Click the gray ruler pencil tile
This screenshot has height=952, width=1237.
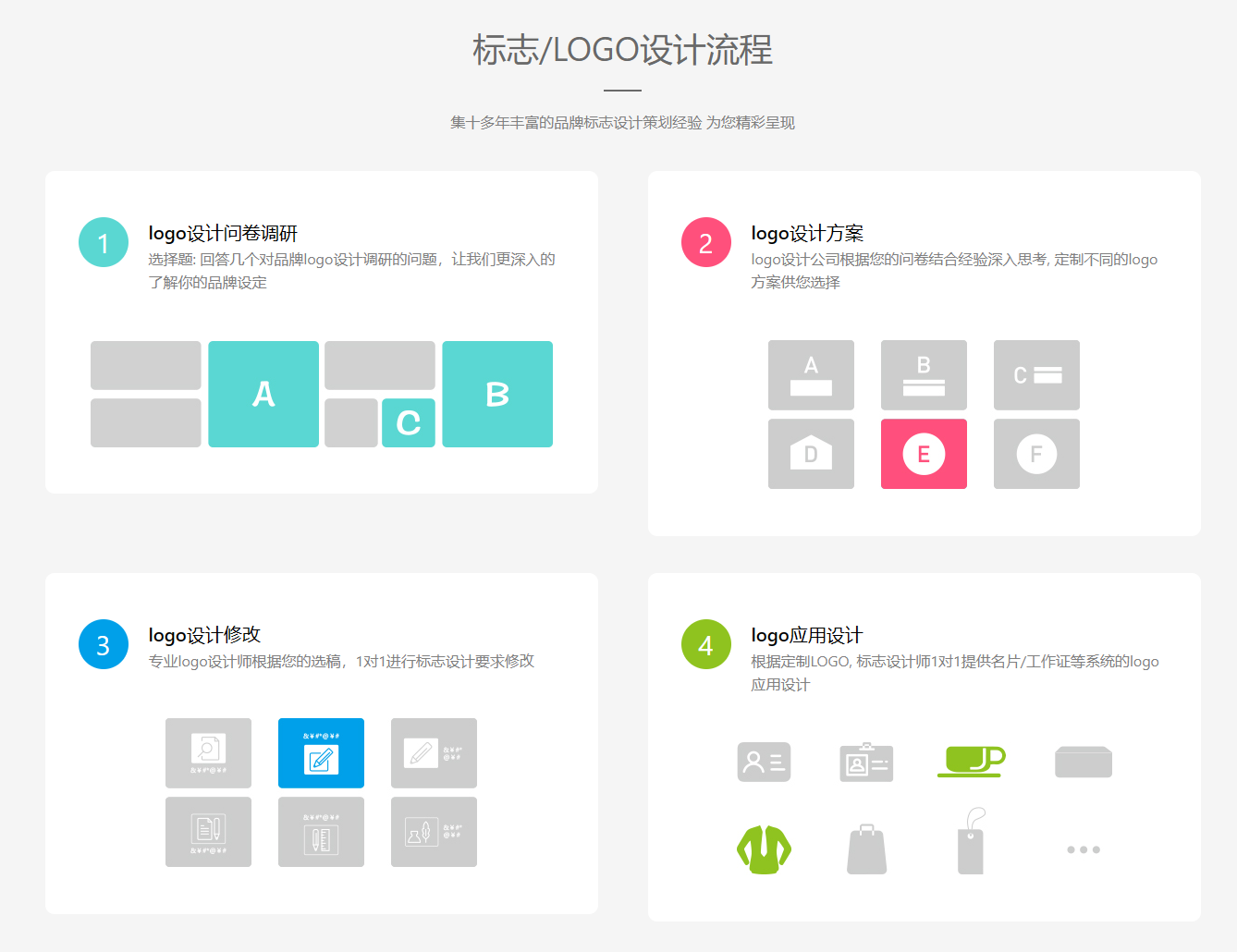(x=321, y=832)
